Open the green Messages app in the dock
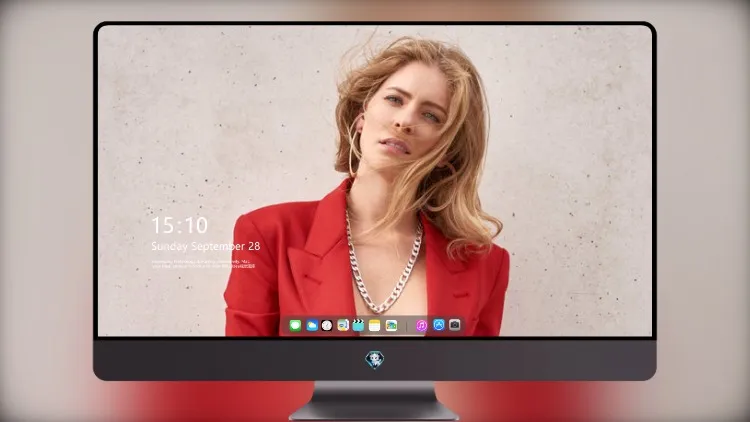The image size is (750, 422). click(295, 326)
